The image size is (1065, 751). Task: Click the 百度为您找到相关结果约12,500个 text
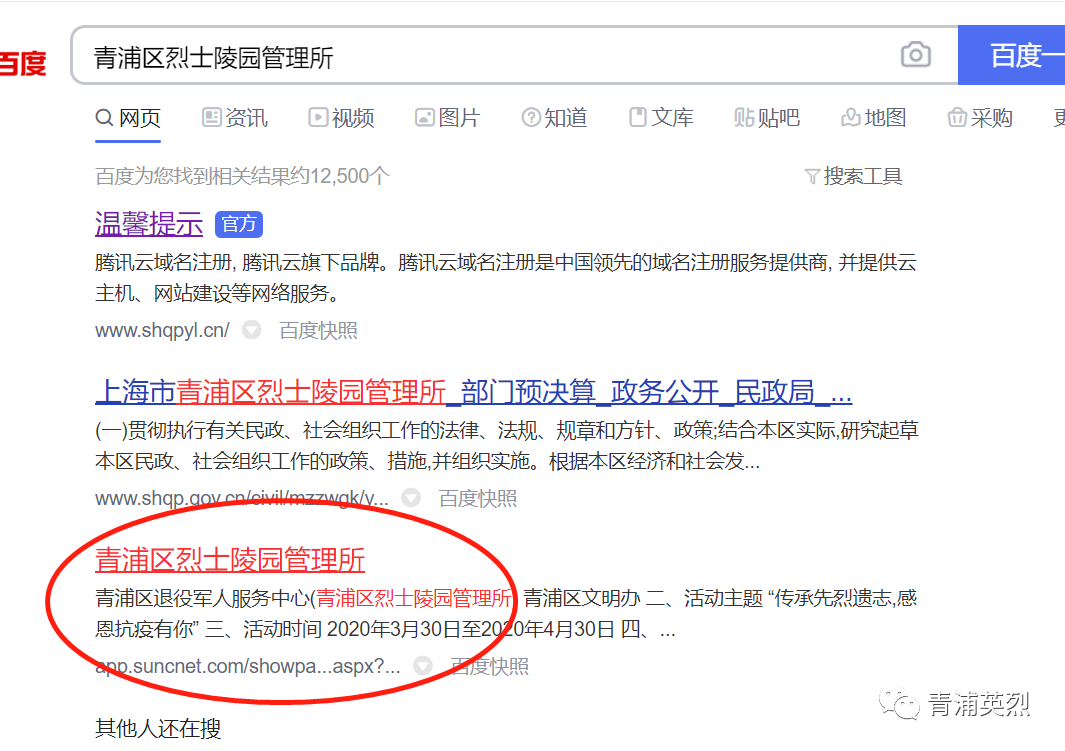tap(242, 177)
